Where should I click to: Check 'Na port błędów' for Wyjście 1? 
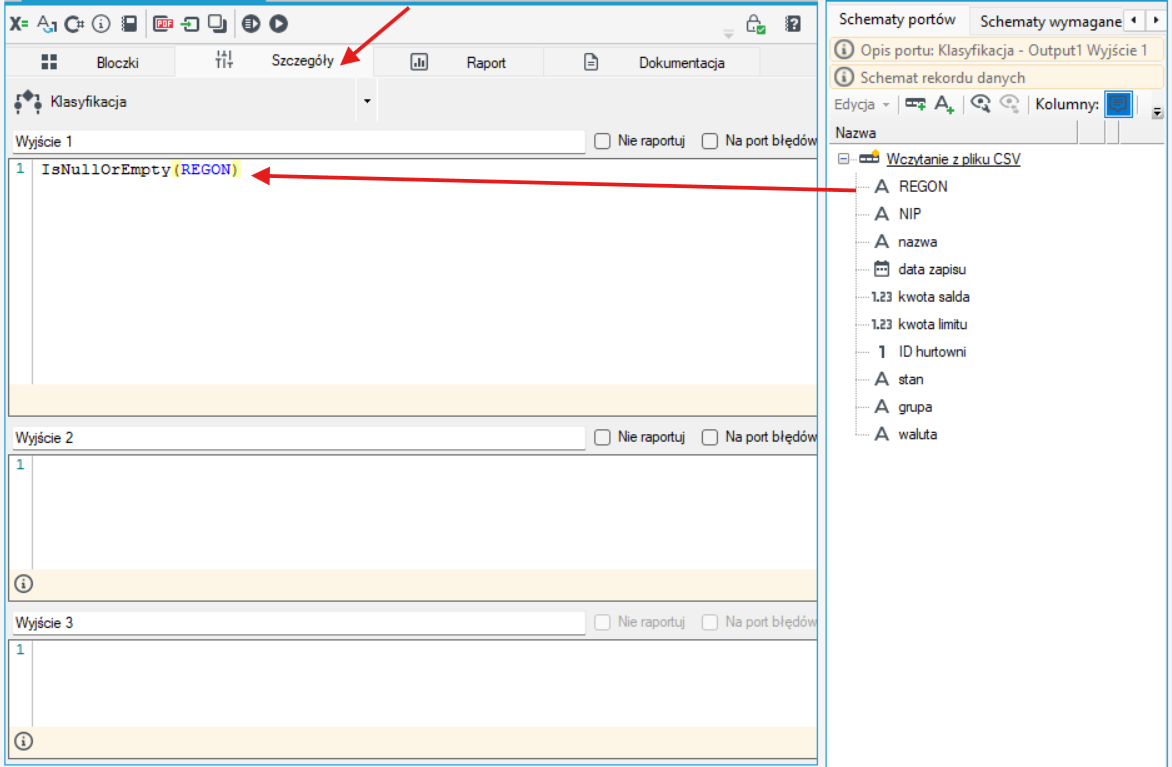coord(710,141)
